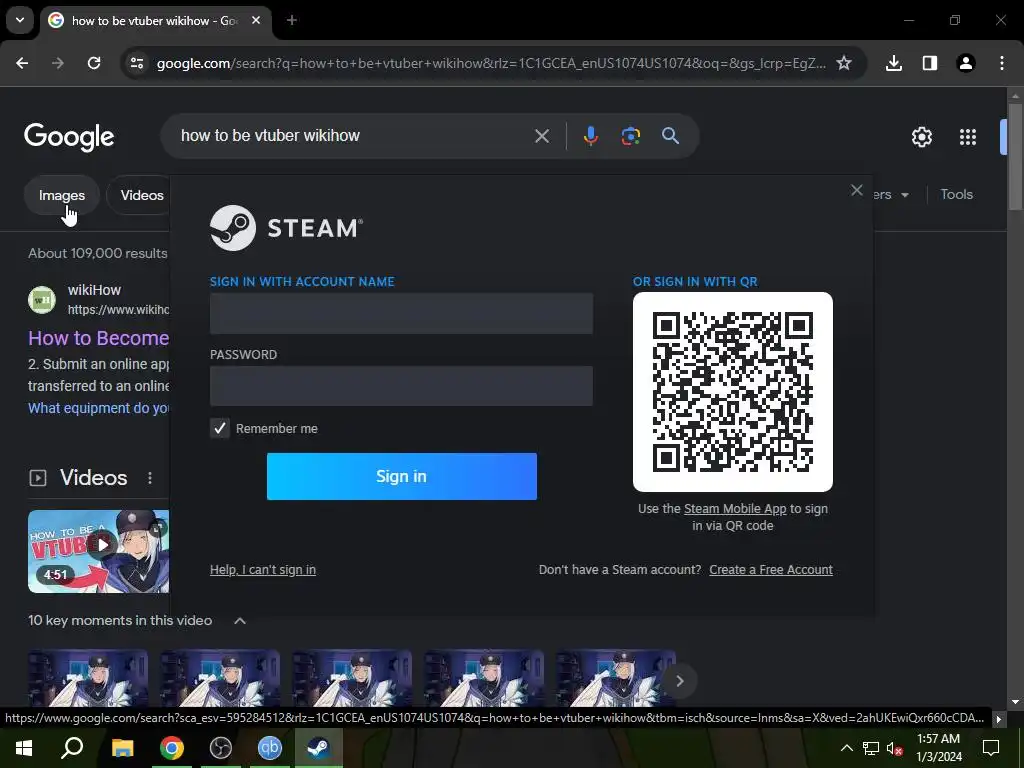
Task: Open a new Chrome tab
Action: (292, 20)
